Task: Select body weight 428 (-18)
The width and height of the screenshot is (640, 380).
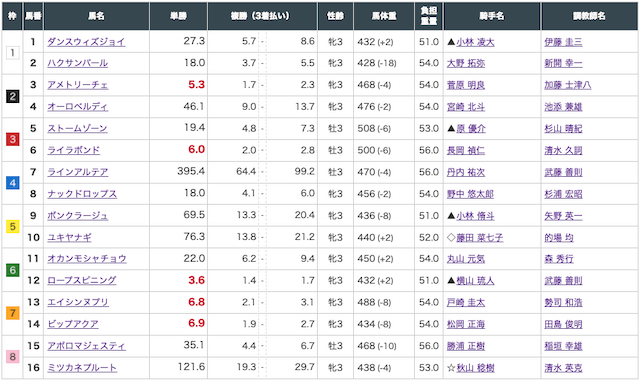Action: tap(376, 63)
